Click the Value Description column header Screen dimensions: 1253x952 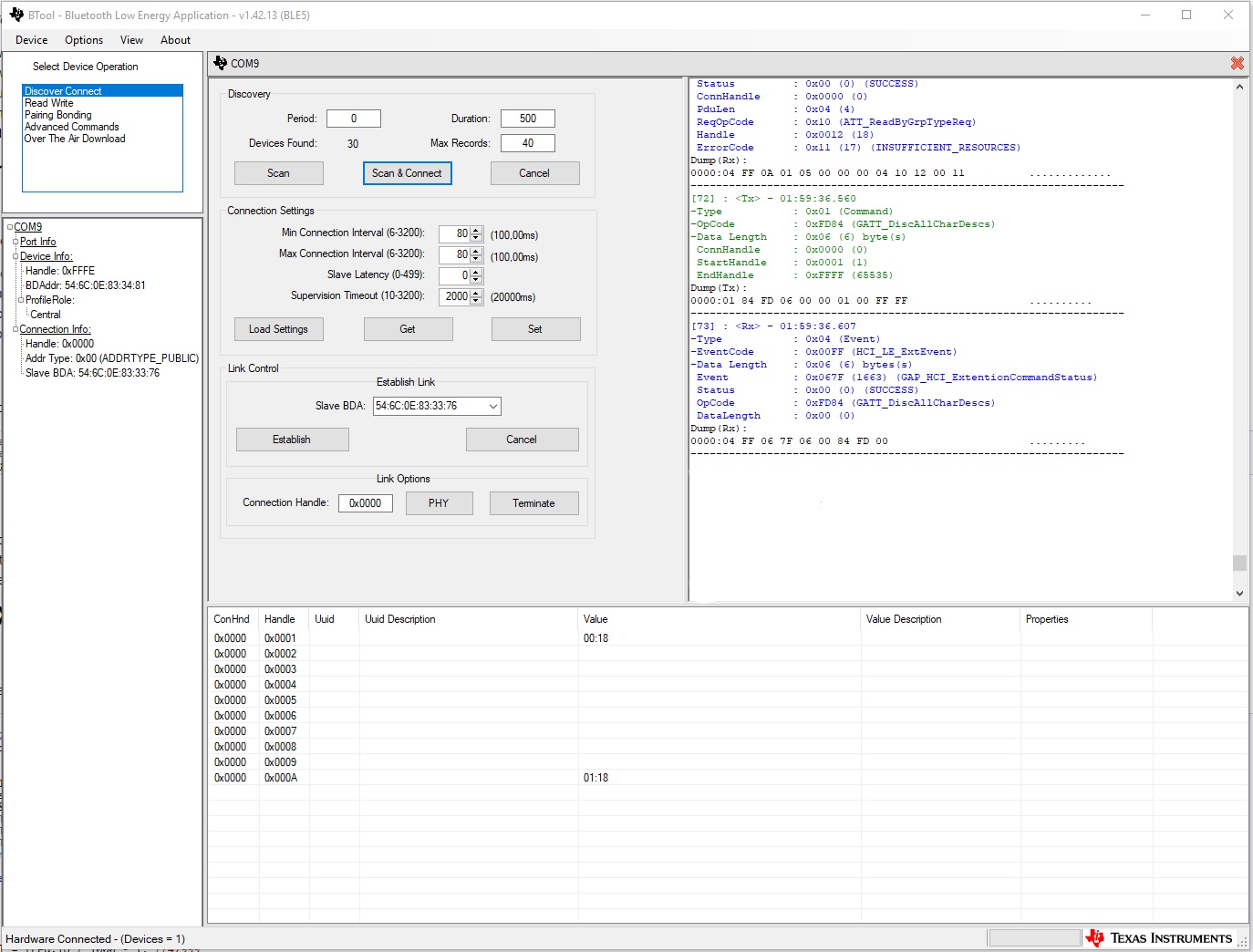pos(940,619)
